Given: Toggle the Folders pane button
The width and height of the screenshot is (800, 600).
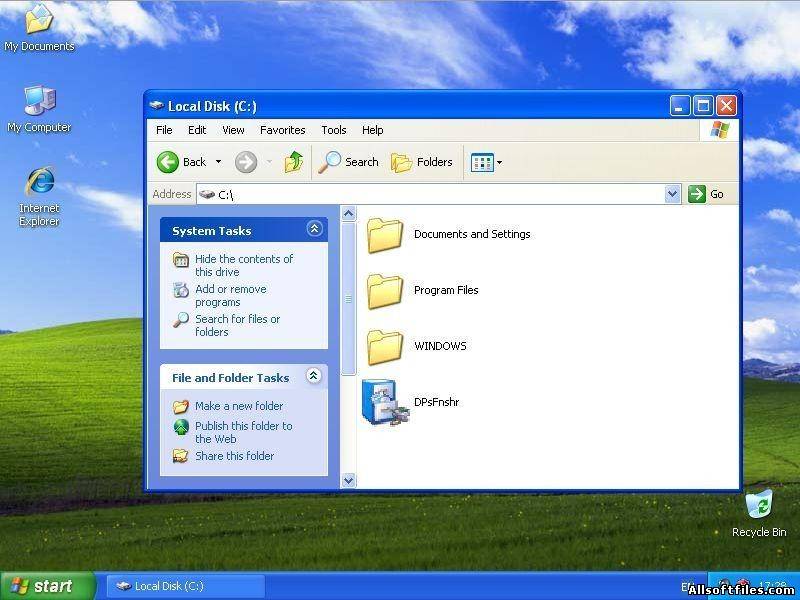Looking at the screenshot, I should (422, 162).
